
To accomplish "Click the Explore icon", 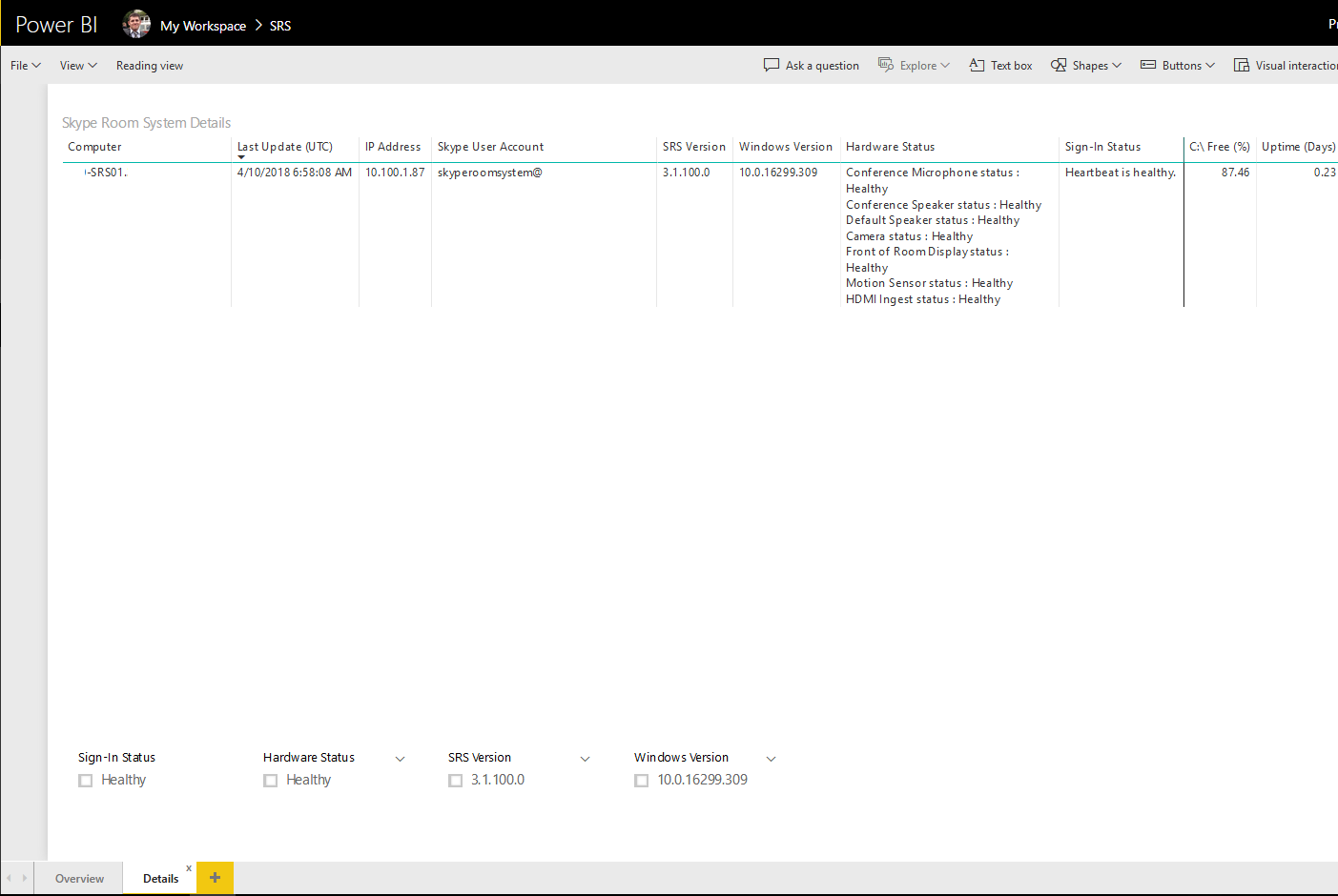I will 886,65.
